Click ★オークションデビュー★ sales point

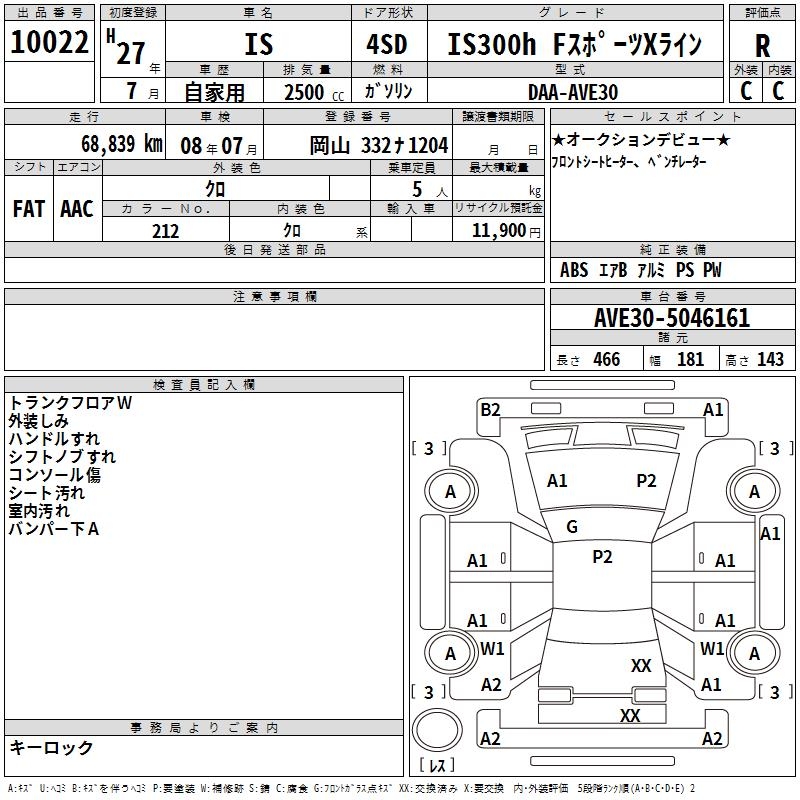641,139
